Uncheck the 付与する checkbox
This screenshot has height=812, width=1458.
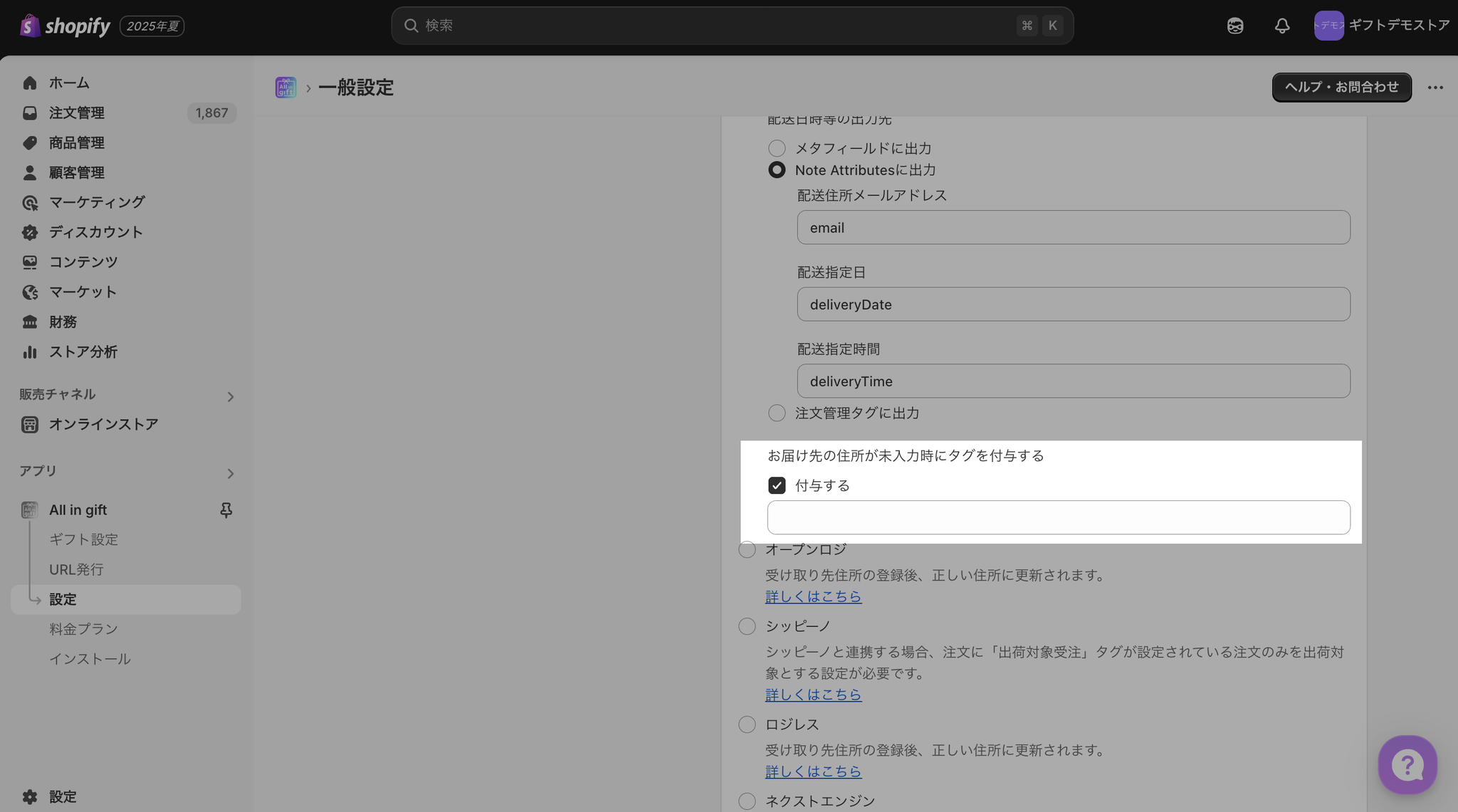pyautogui.click(x=777, y=485)
